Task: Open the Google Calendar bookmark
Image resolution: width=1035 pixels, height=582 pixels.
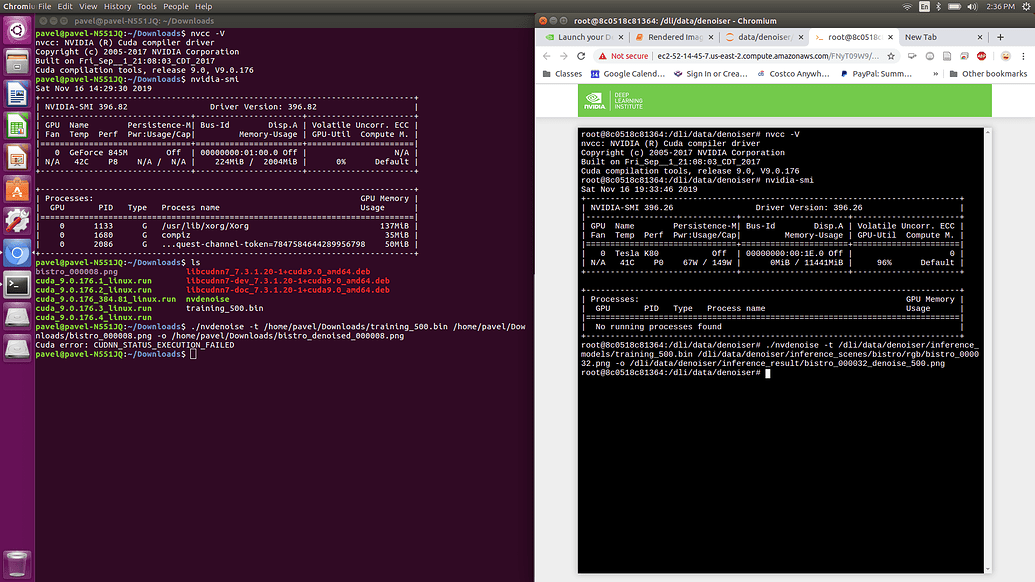Action: [628, 74]
